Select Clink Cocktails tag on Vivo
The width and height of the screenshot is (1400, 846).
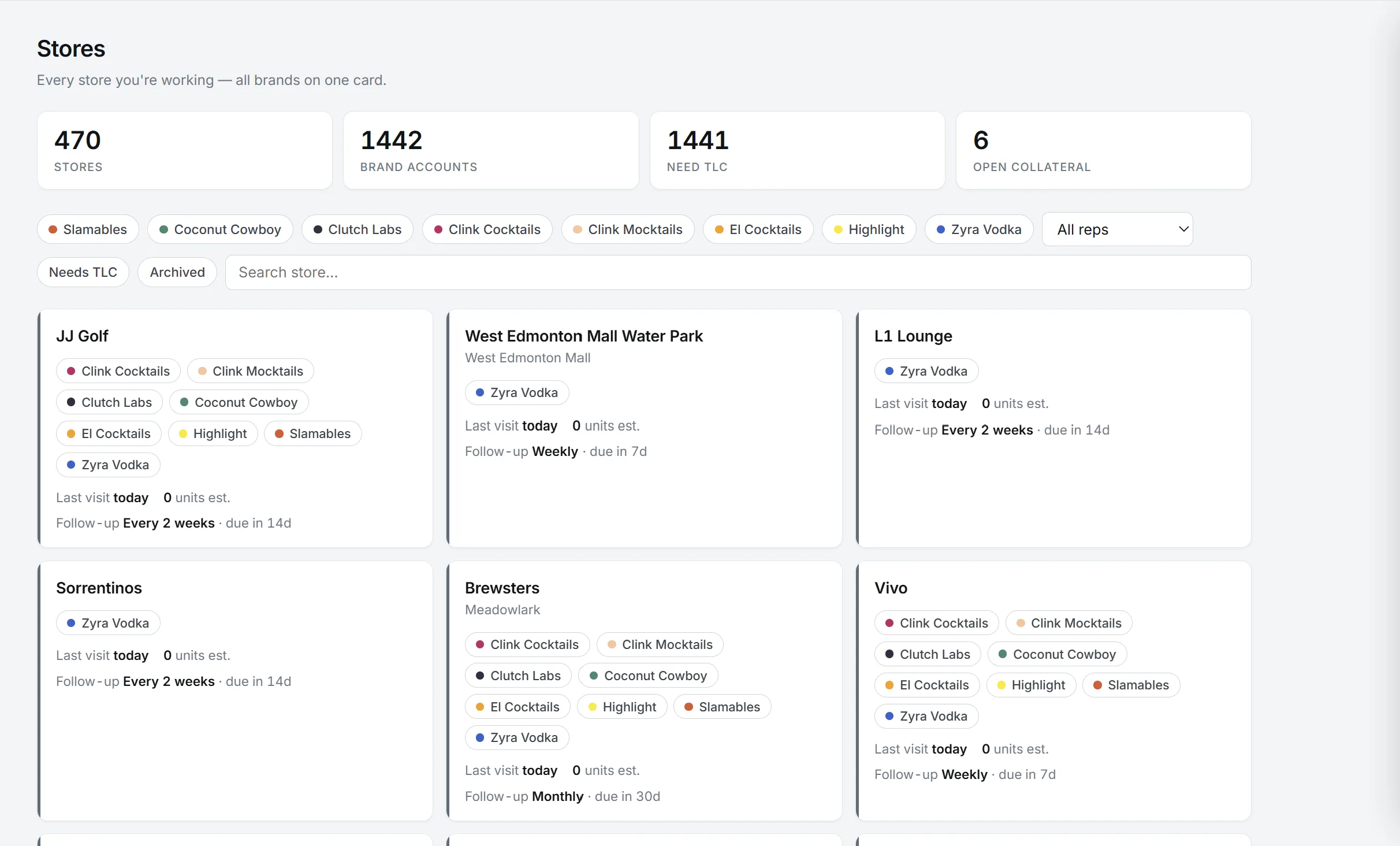[x=937, y=623]
